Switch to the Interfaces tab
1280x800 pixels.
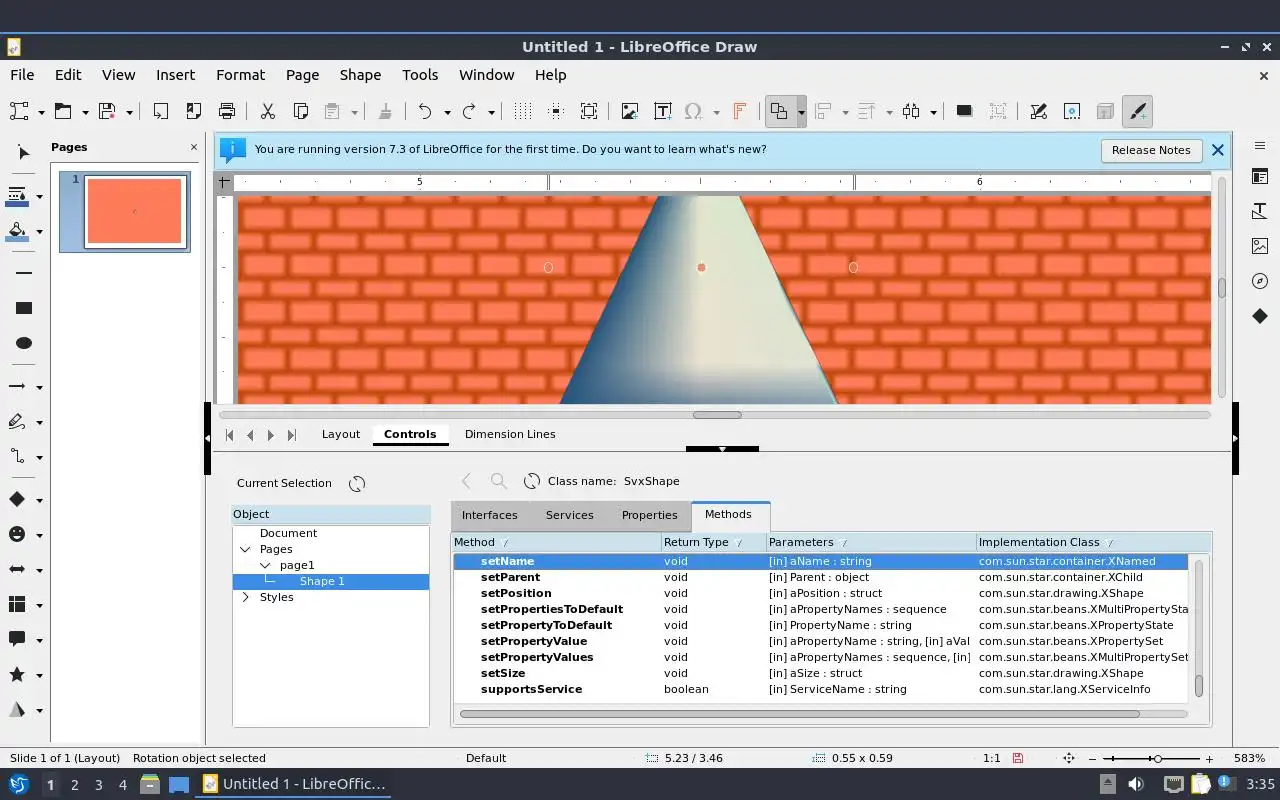coord(490,515)
